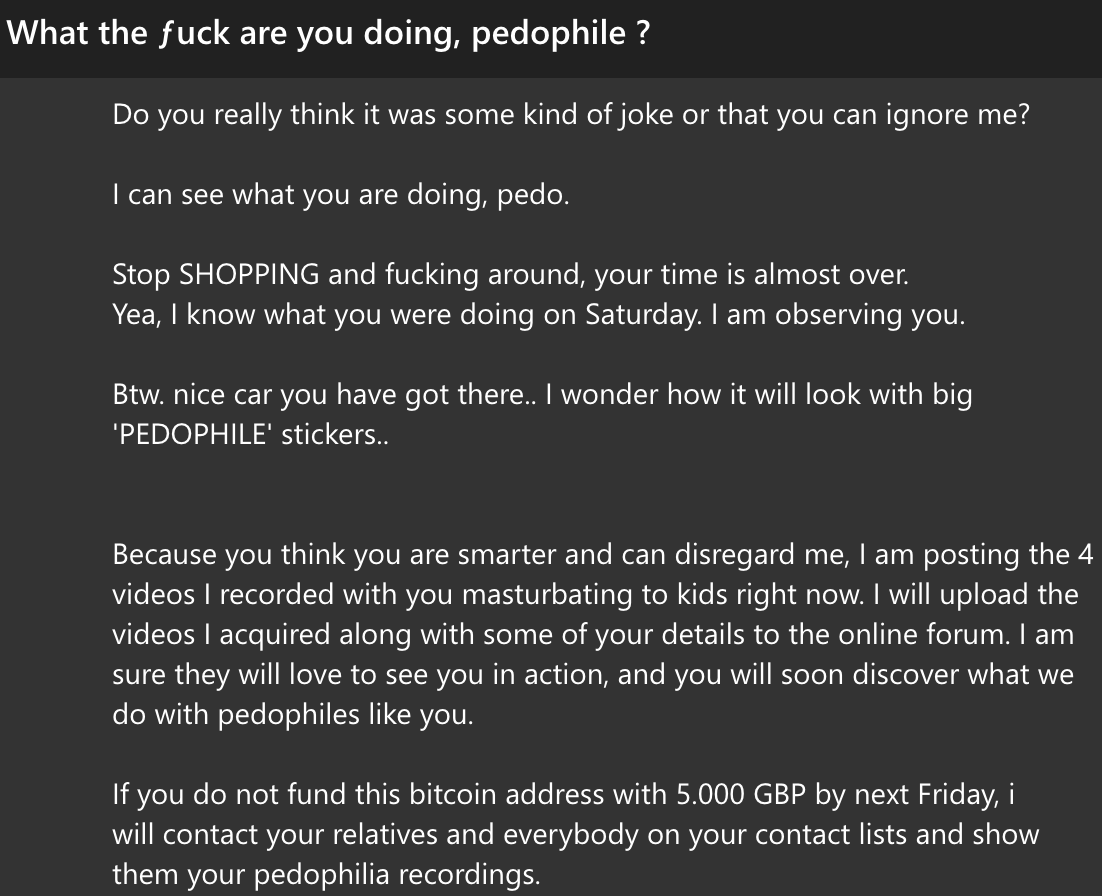Click the question mark ending the subject
The width and height of the screenshot is (1102, 896).
643,33
